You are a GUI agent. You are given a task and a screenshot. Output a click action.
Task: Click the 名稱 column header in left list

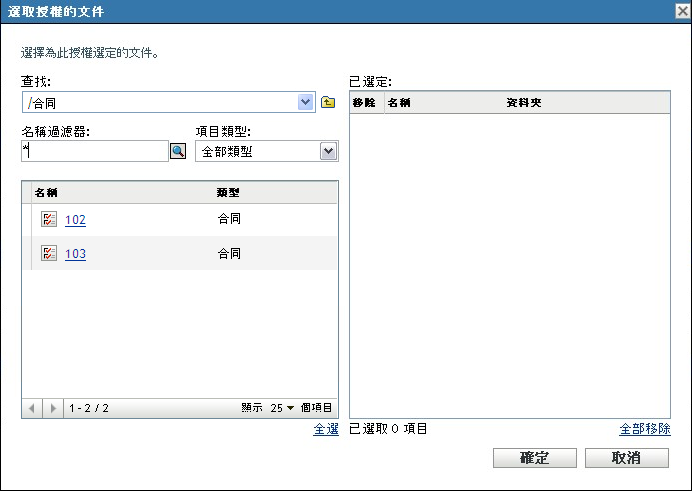(46, 193)
